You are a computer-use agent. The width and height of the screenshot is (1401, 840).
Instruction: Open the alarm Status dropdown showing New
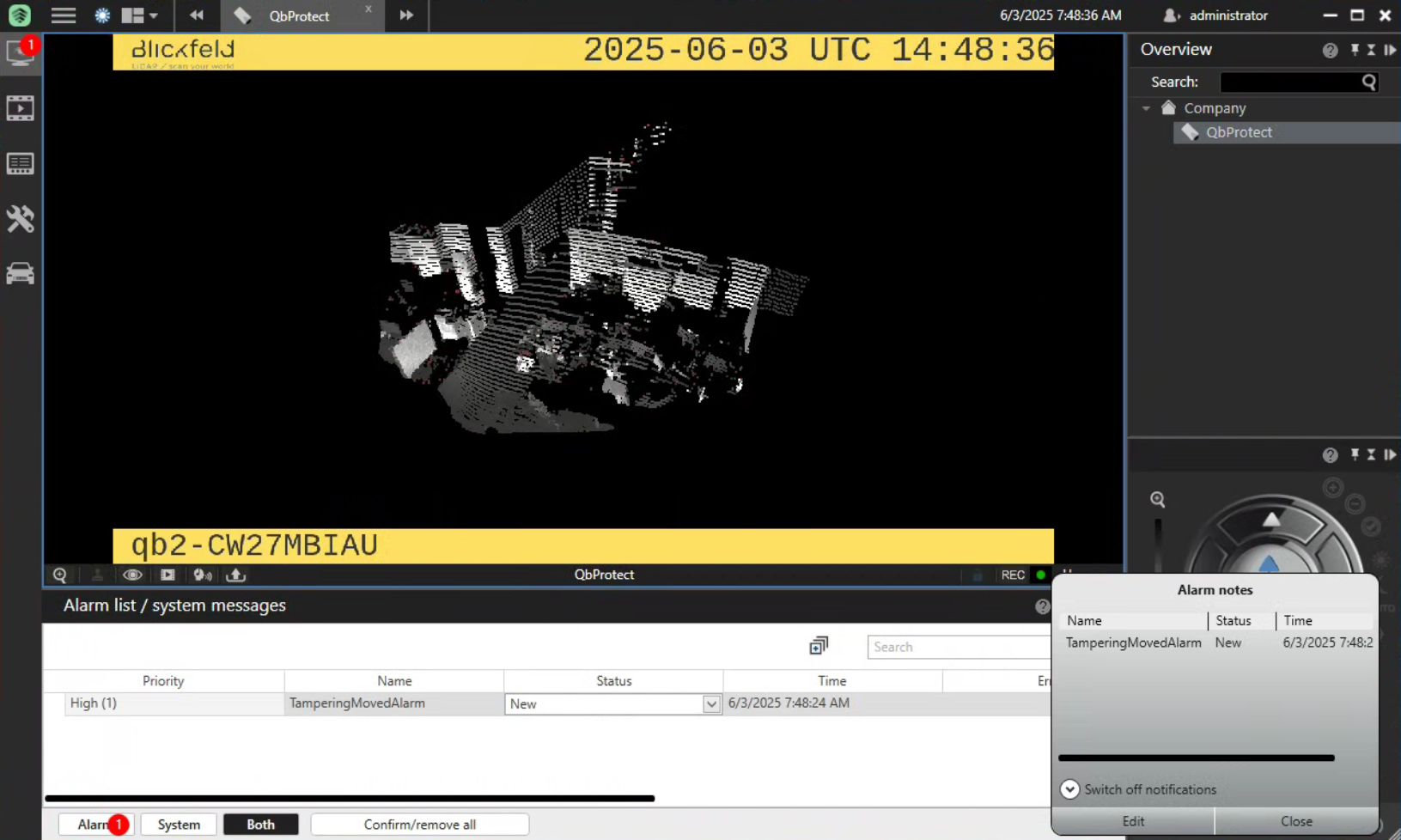pyautogui.click(x=710, y=704)
